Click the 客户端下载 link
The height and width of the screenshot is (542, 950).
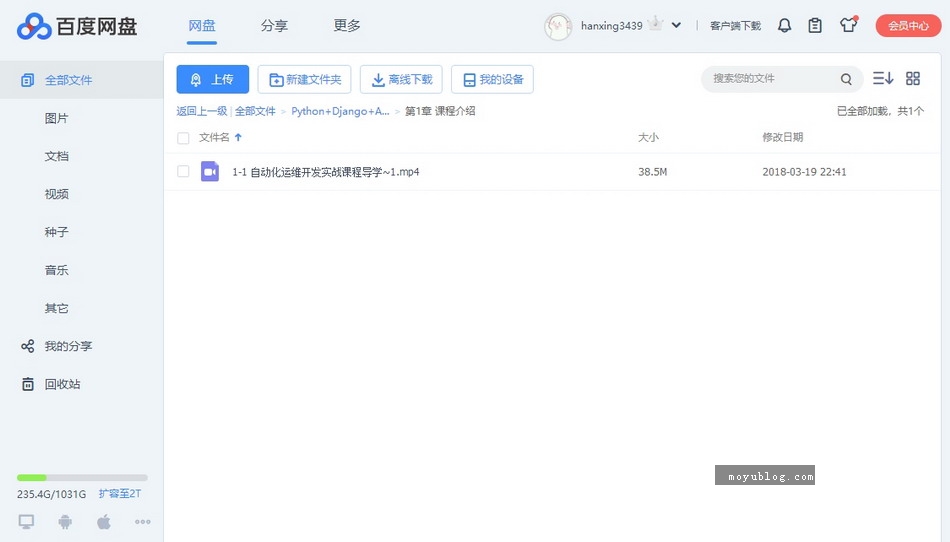click(736, 26)
